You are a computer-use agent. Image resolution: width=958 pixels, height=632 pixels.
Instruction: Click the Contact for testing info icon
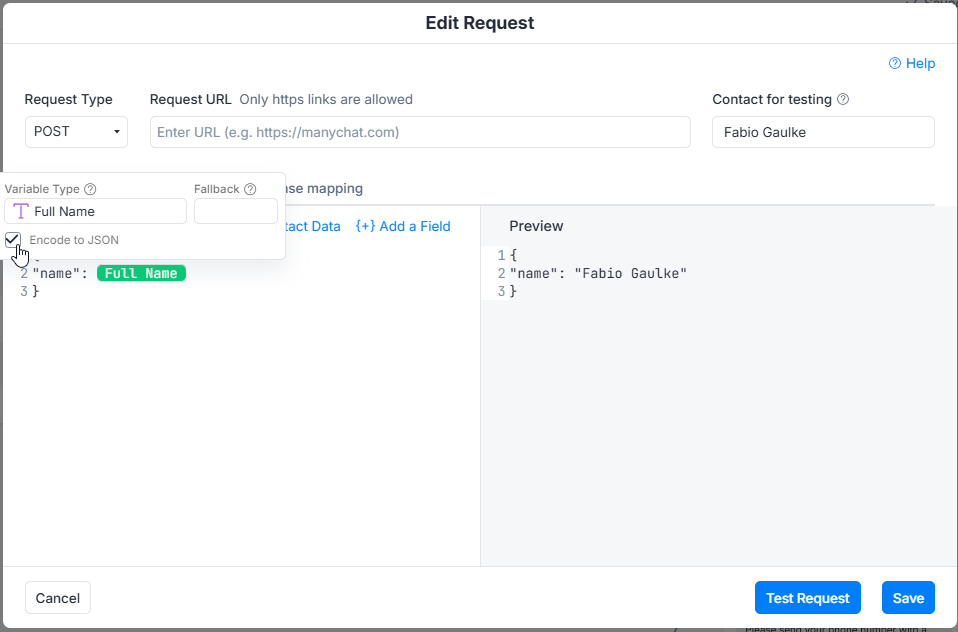click(x=843, y=100)
